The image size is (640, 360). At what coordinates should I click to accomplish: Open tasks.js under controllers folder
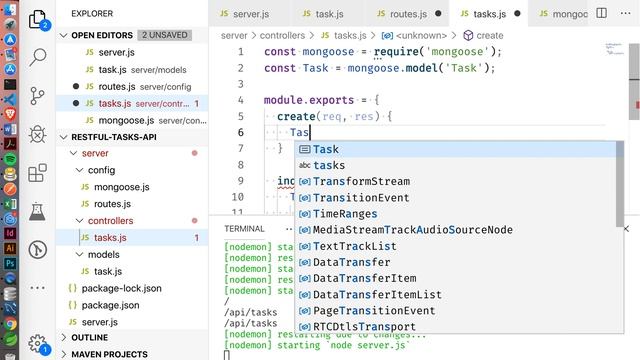tap(132, 238)
